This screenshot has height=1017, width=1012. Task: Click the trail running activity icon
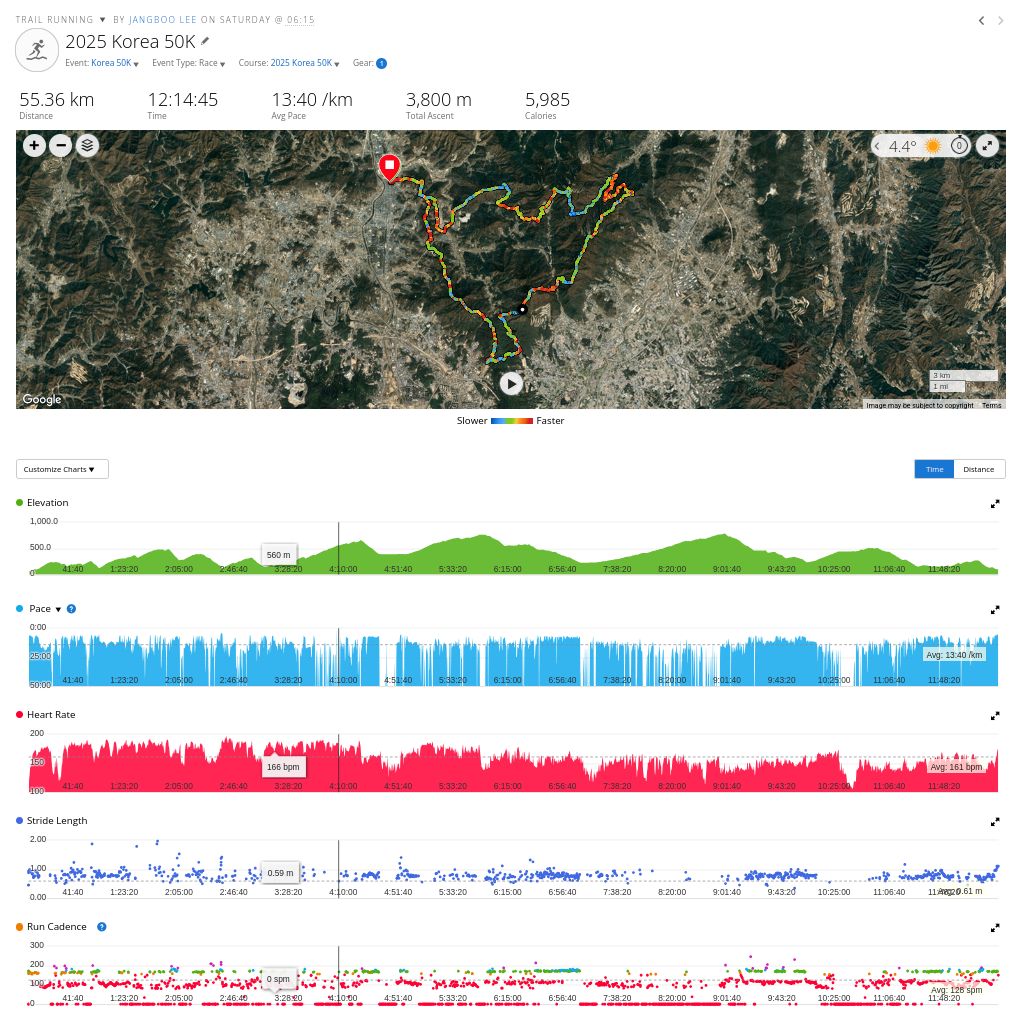pyautogui.click(x=37, y=50)
